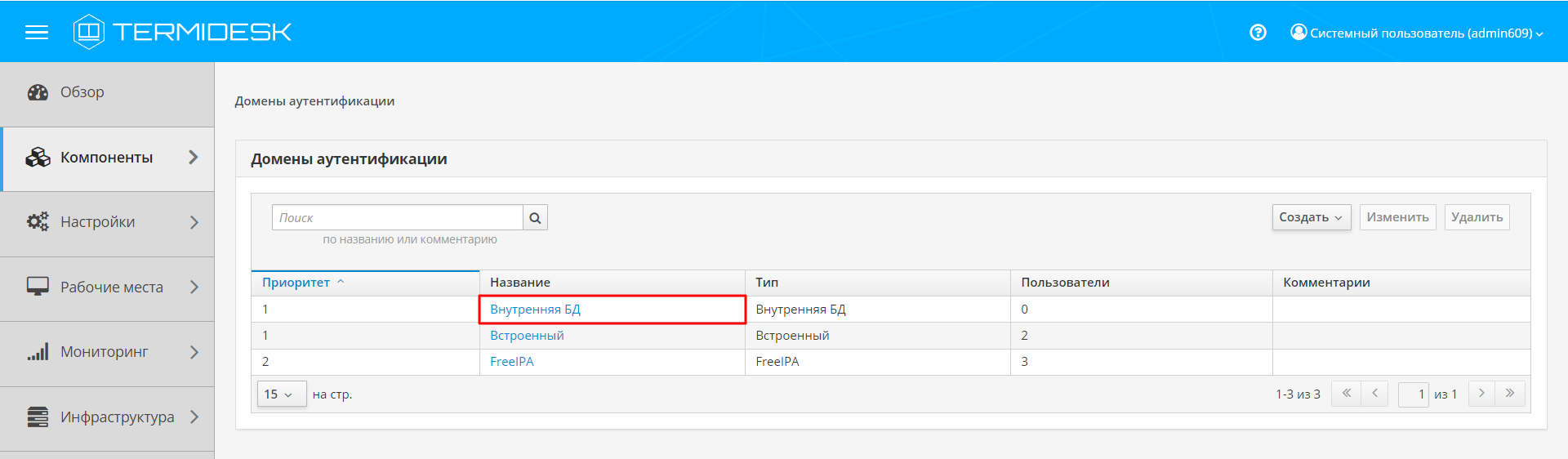This screenshot has width=1568, height=459.
Task: Expand the Рабочие места chevron
Action: pyautogui.click(x=194, y=287)
